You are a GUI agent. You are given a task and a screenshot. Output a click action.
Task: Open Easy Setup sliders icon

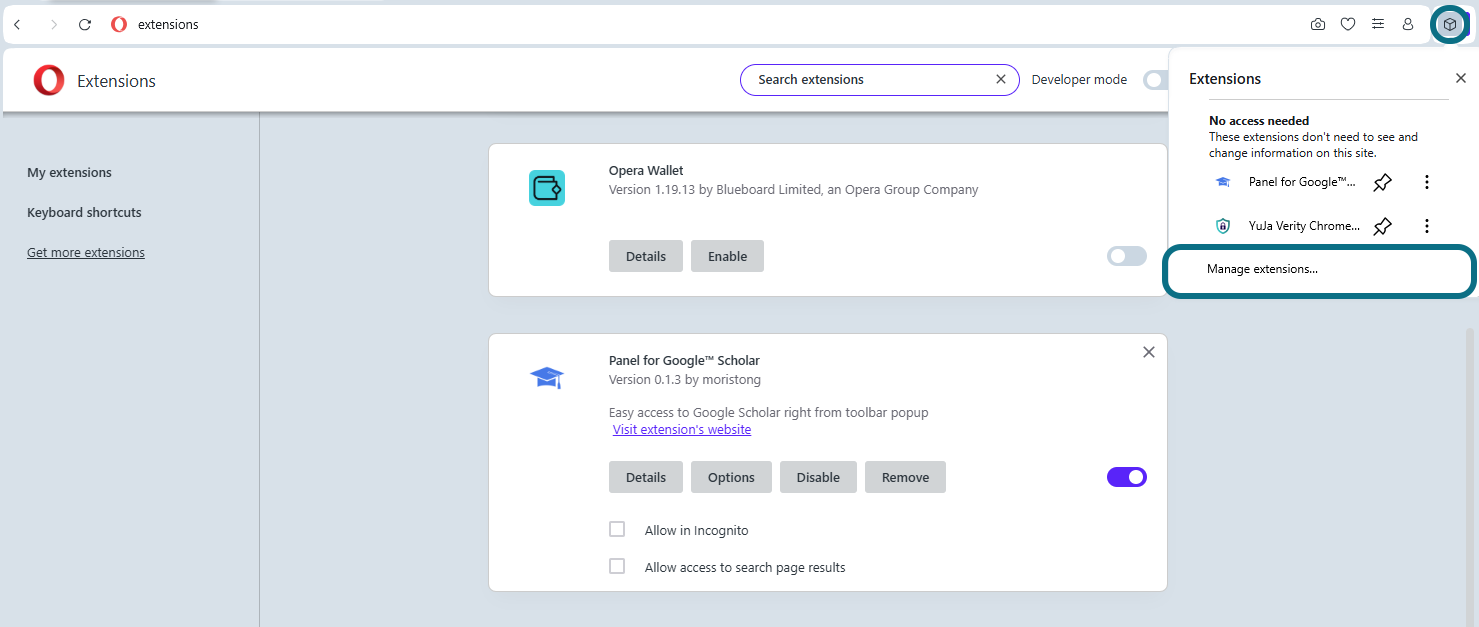click(x=1378, y=24)
